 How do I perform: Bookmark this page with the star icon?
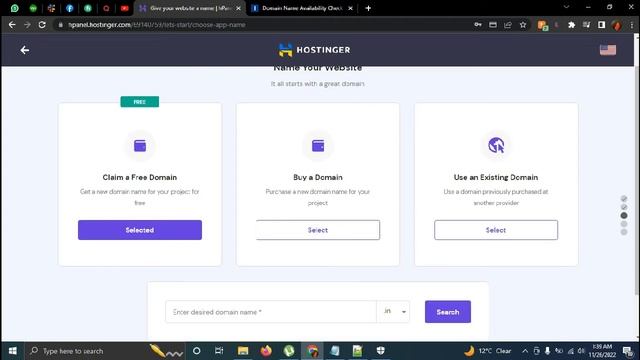click(523, 25)
